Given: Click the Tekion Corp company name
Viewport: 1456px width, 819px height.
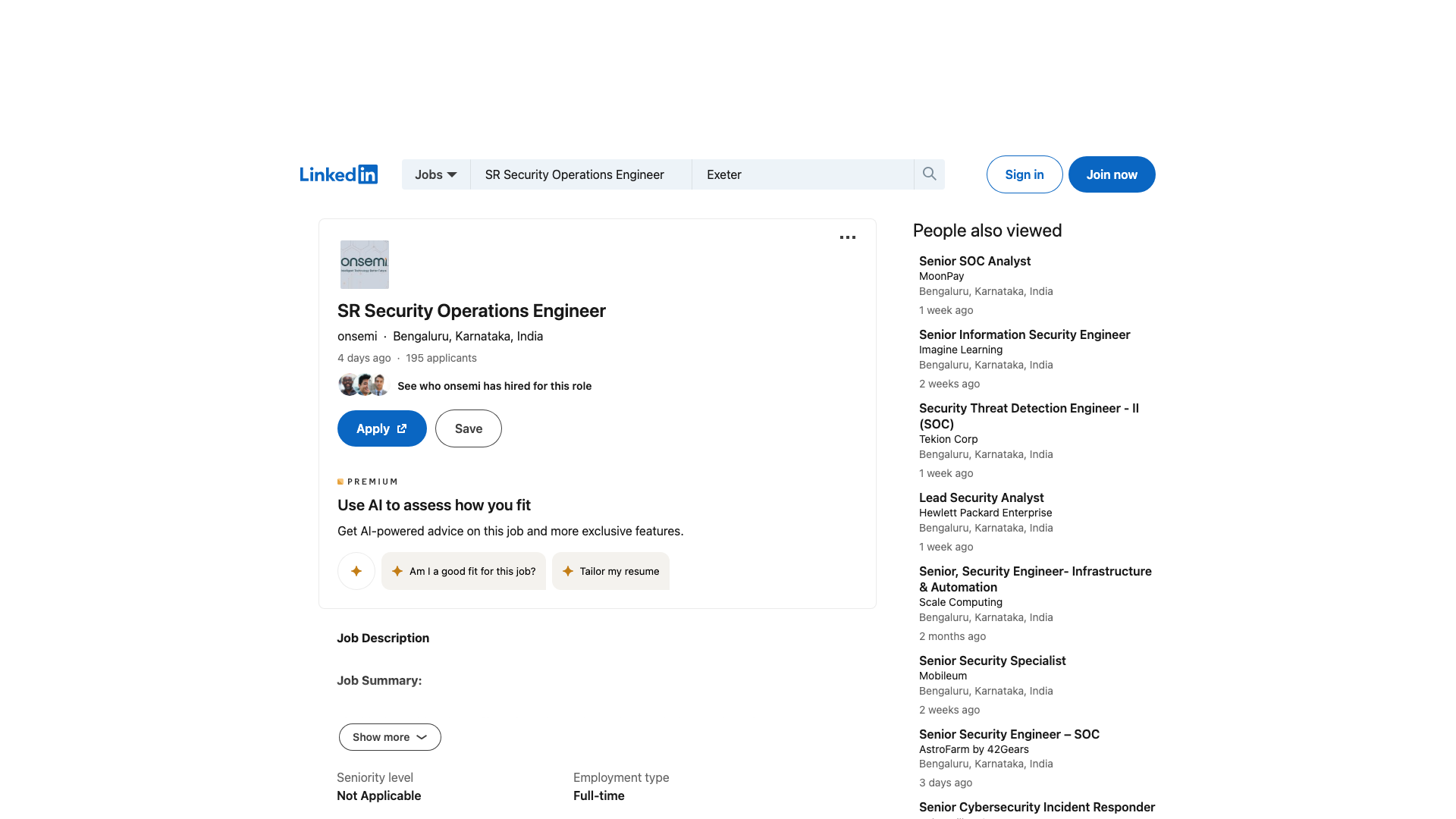Looking at the screenshot, I should click(x=948, y=439).
